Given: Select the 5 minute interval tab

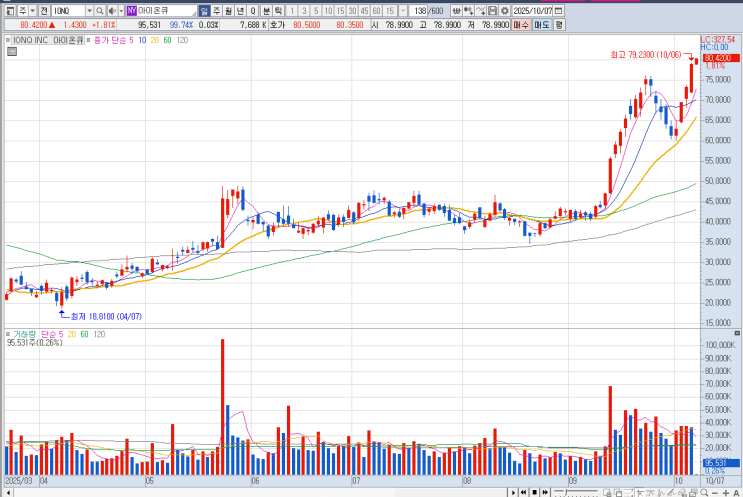Looking at the screenshot, I should [316, 10].
